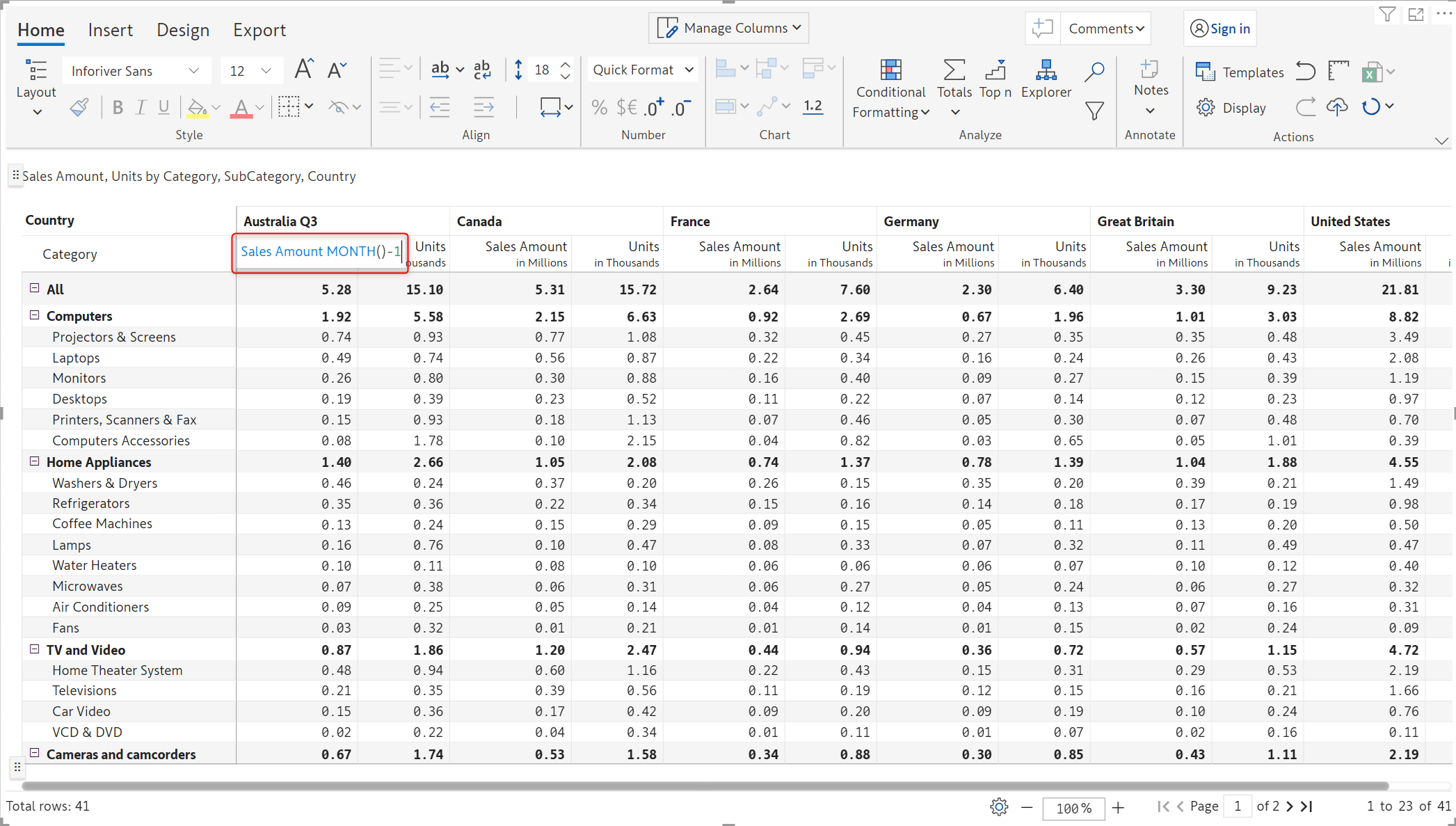This screenshot has width=1456, height=826.
Task: Launch the Explorer hierarchy icon
Action: (x=1046, y=70)
